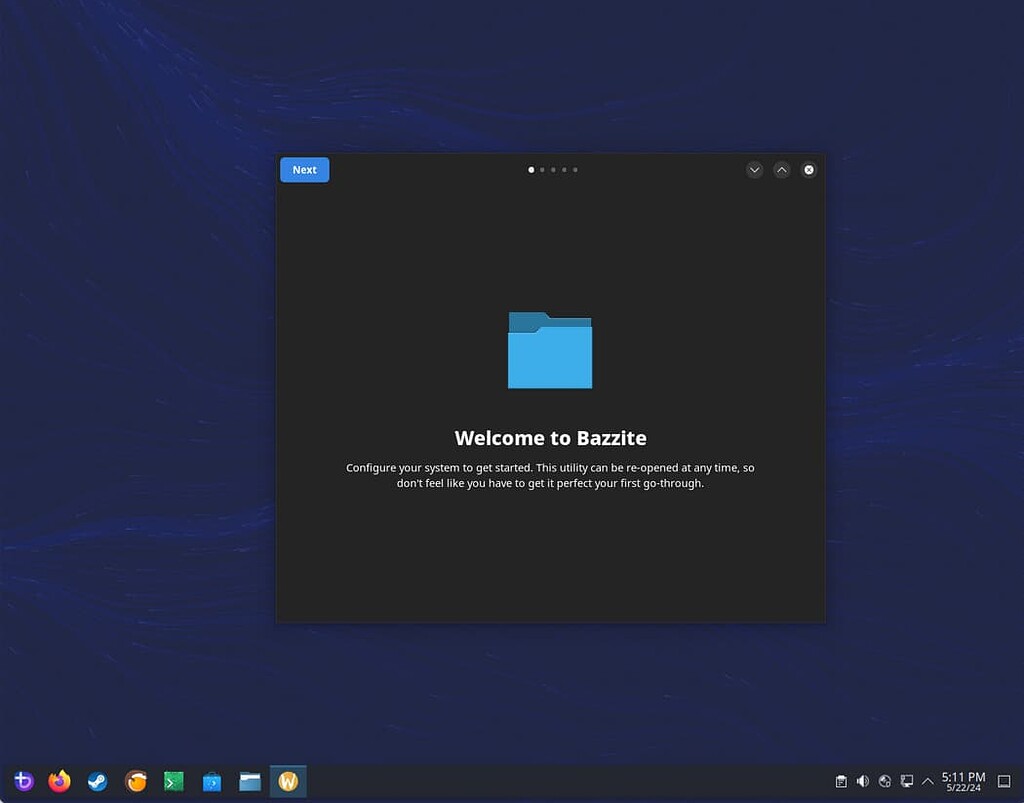Click the globe update tray icon
The width and height of the screenshot is (1024, 803).
(x=885, y=781)
